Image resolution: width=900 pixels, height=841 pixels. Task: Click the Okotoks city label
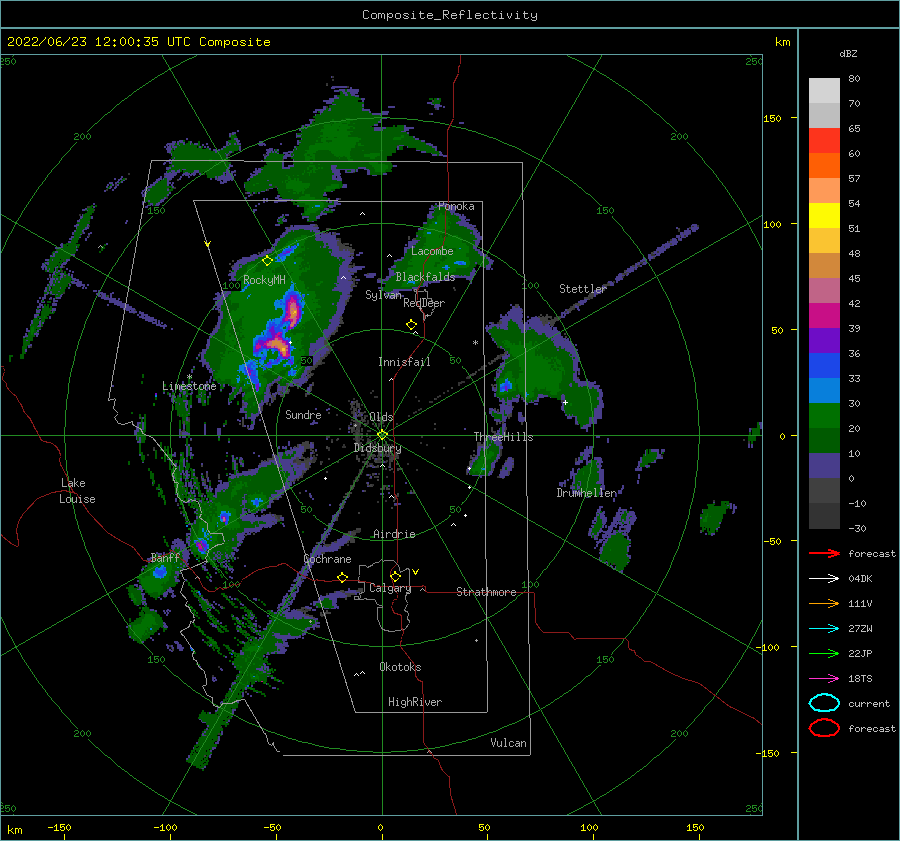click(x=400, y=667)
